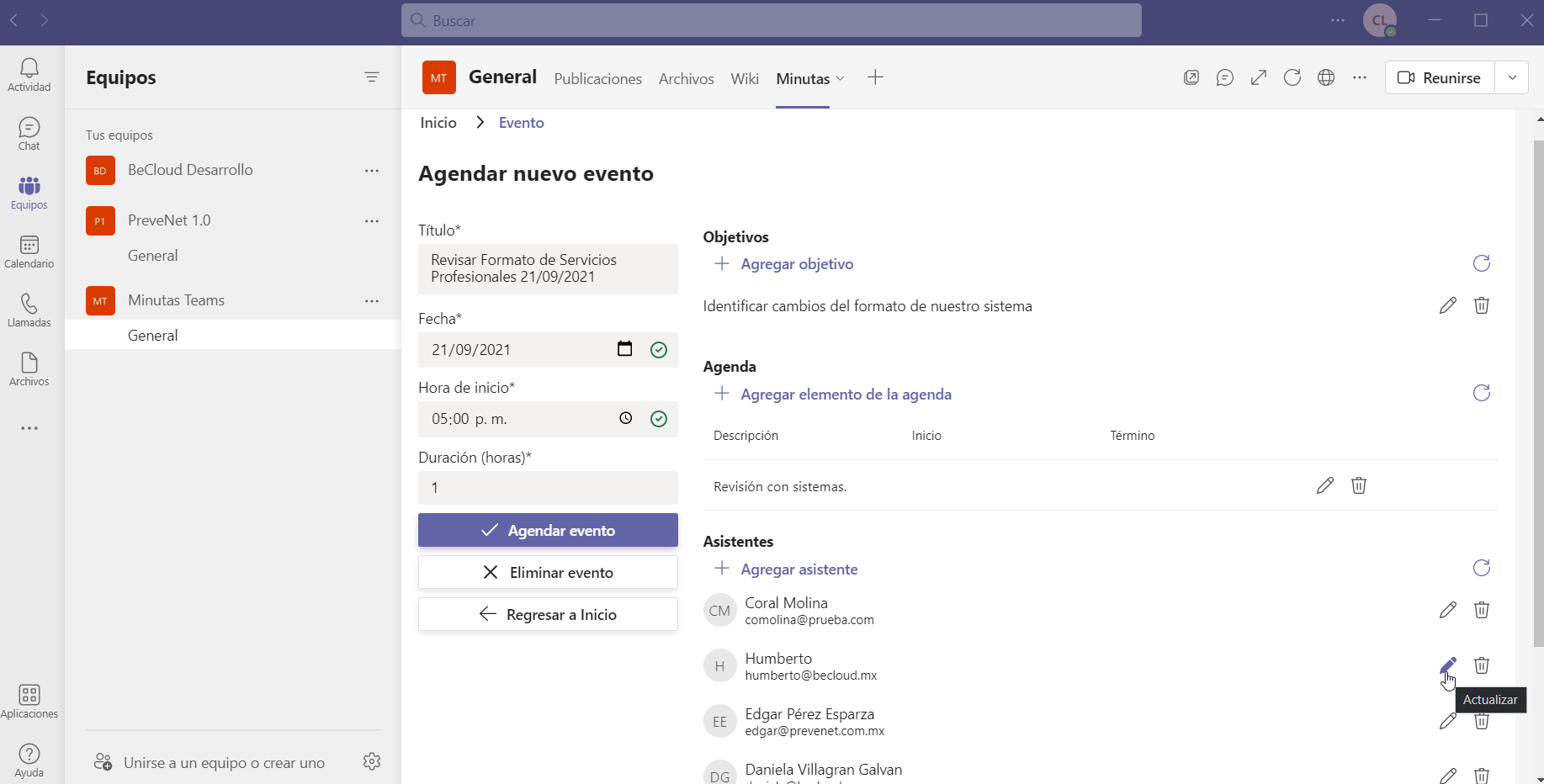Switch to the Wiki tab

[x=745, y=78]
